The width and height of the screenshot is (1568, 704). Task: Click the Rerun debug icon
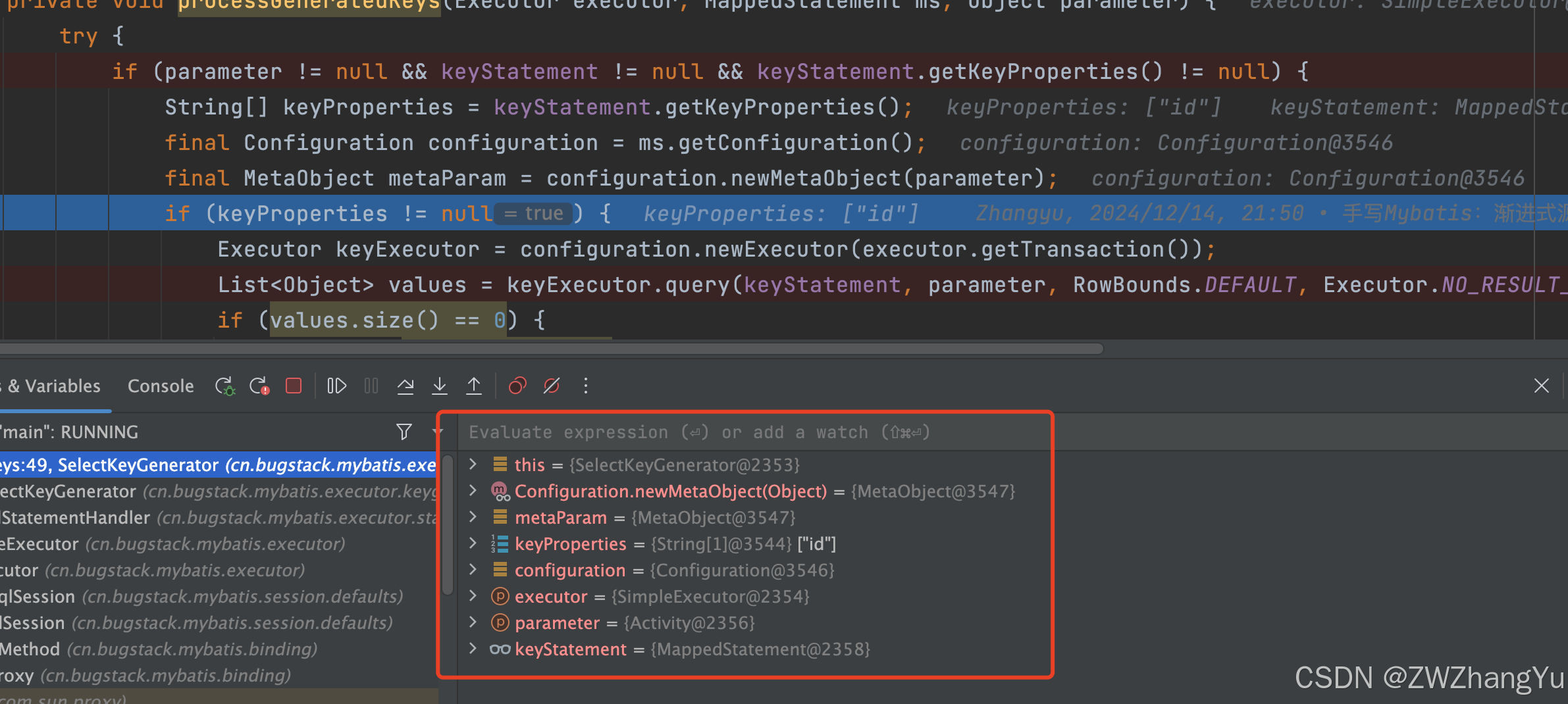click(x=224, y=386)
